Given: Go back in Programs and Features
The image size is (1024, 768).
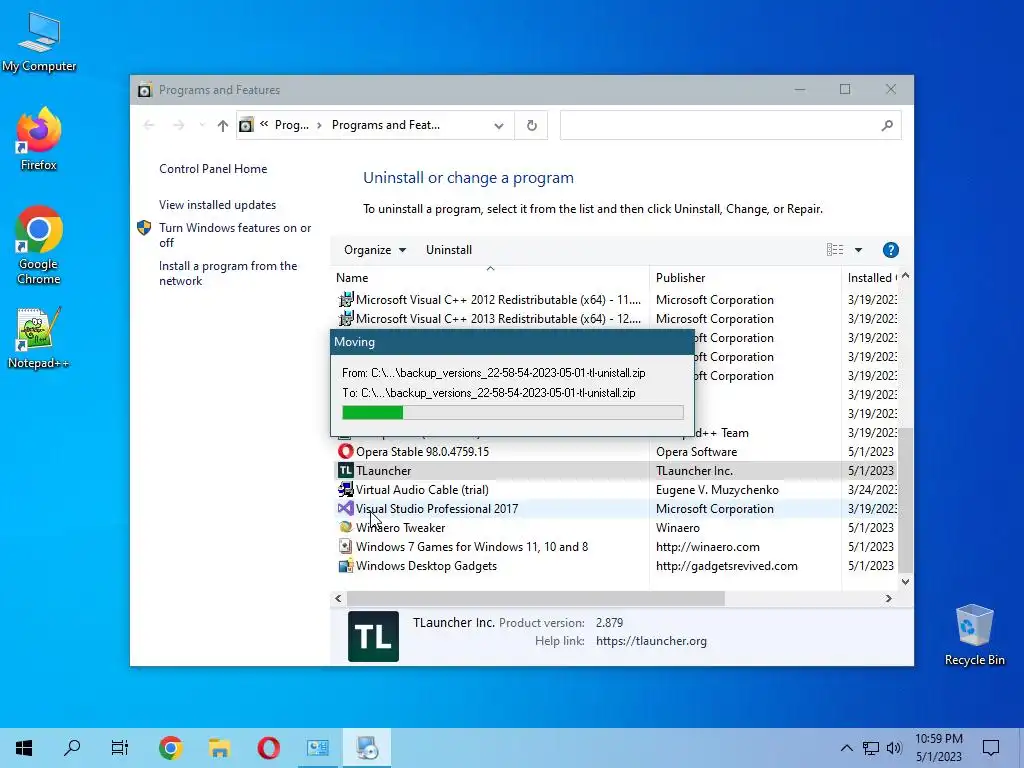Looking at the screenshot, I should point(149,125).
